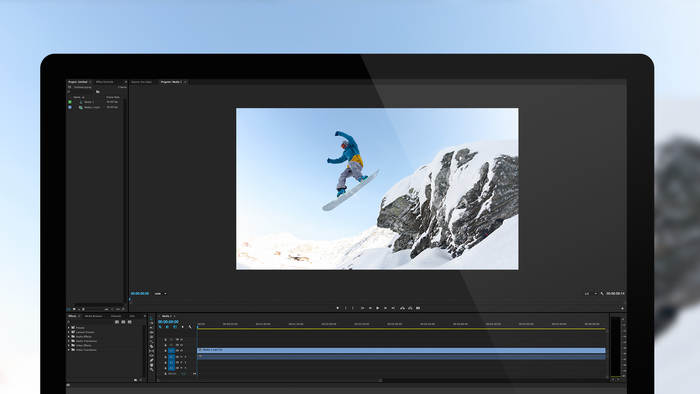Switch to the Source monitor tab
The width and height of the screenshot is (700, 394).
(142, 82)
